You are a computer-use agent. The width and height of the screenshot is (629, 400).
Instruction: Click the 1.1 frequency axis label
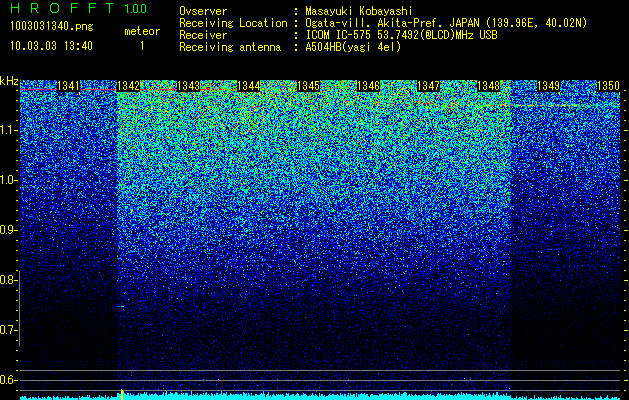click(8, 130)
